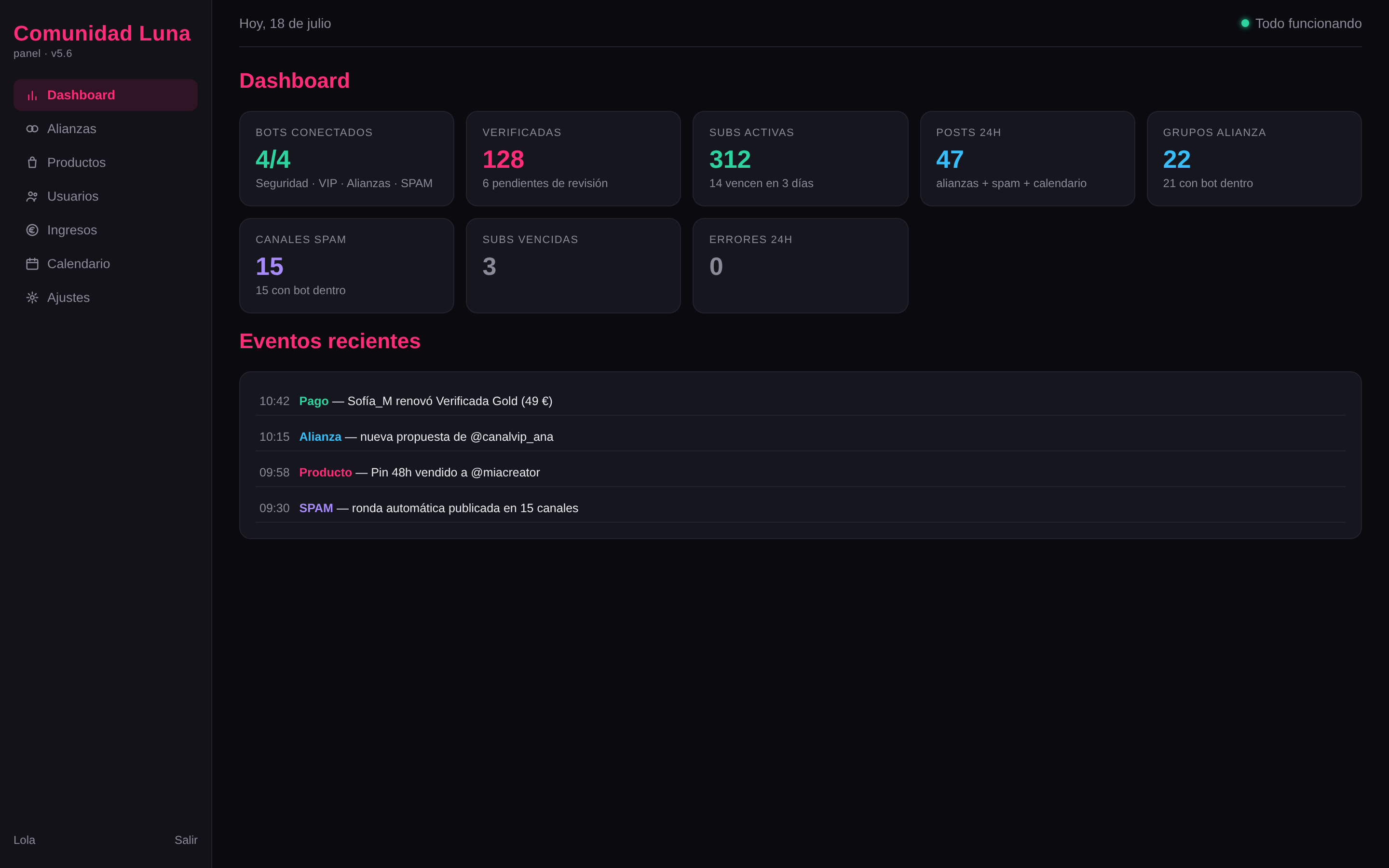Viewport: 1389px width, 868px height.
Task: Click the "Todo funcionando" status text
Action: 1308,24
